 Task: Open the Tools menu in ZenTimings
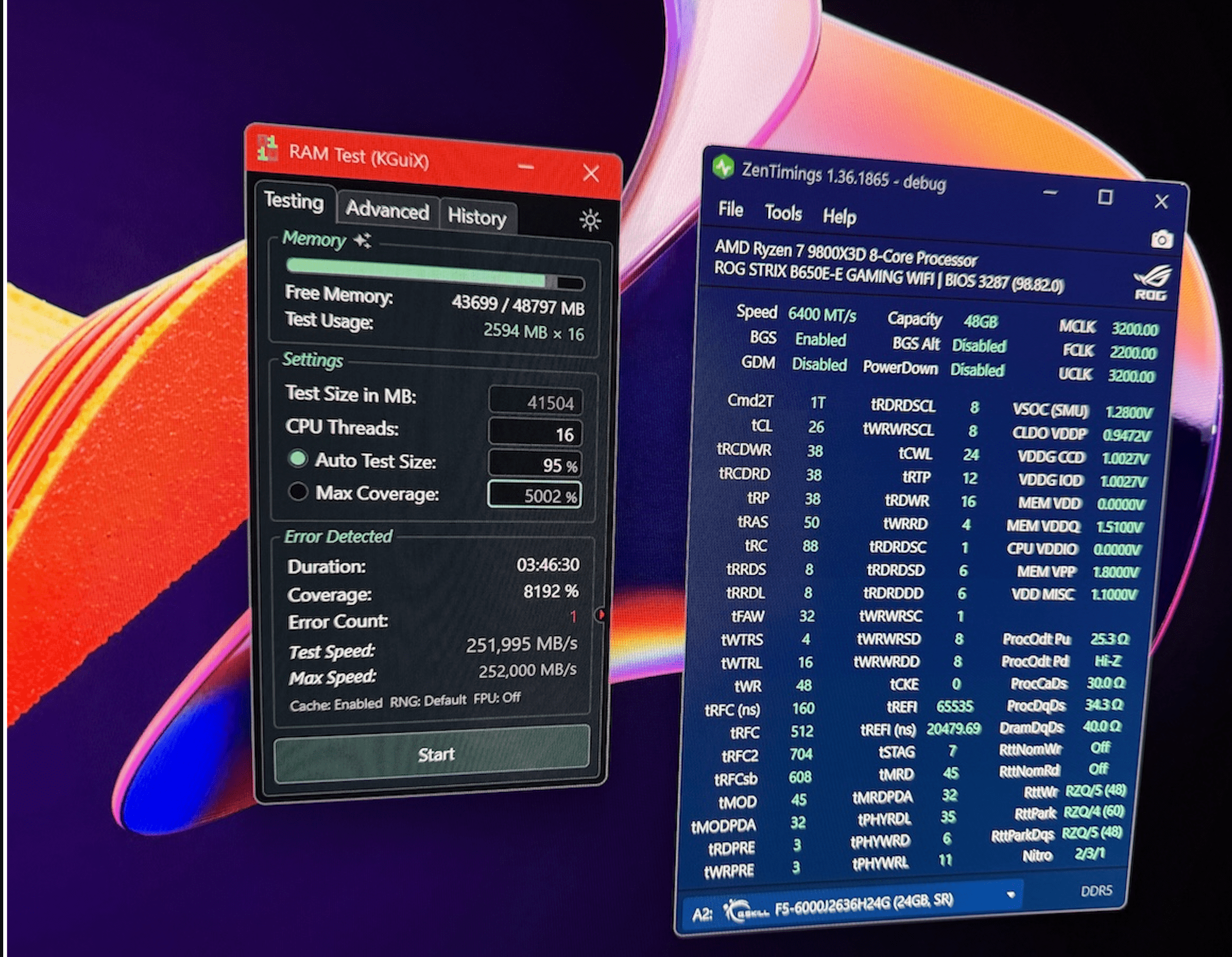click(783, 213)
